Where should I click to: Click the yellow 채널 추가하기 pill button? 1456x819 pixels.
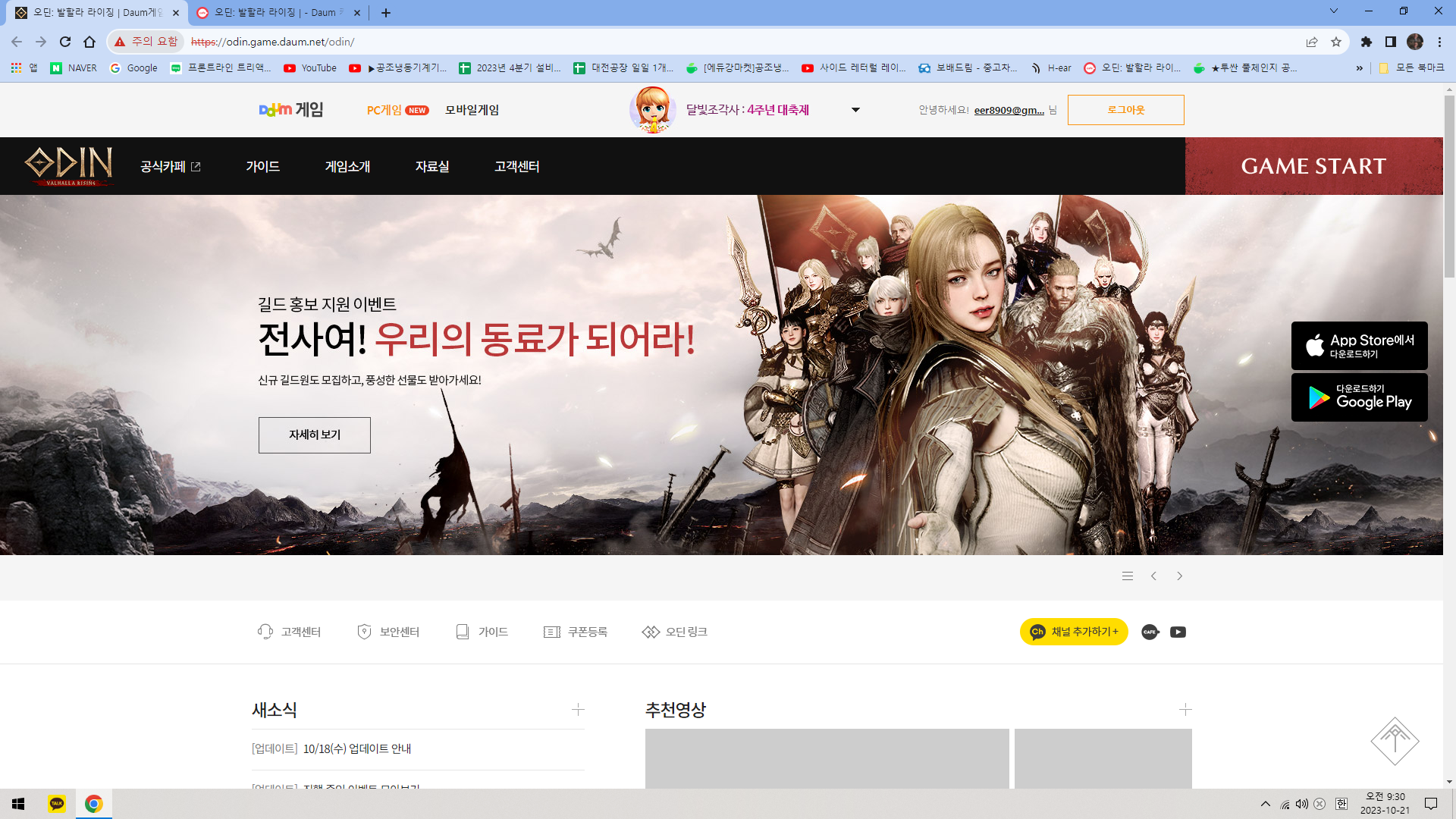(1074, 632)
